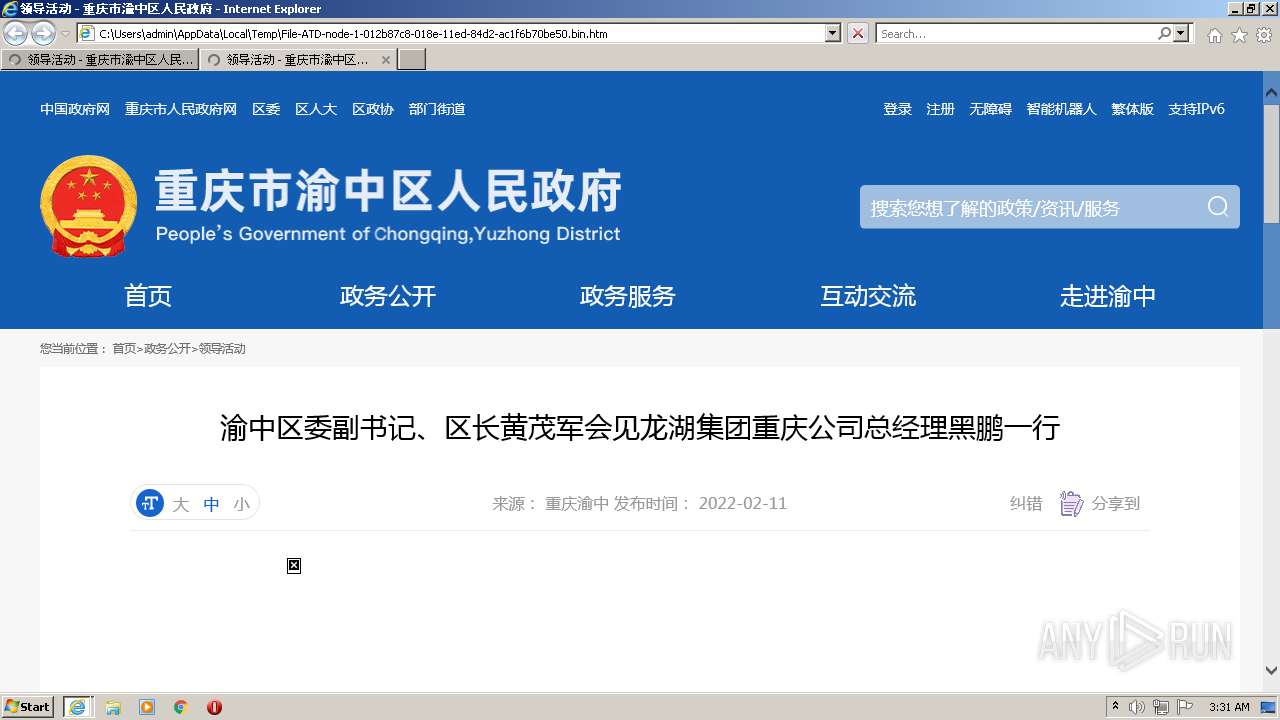Click the volume speaker tray icon
This screenshot has width=1280, height=720.
point(1137,707)
